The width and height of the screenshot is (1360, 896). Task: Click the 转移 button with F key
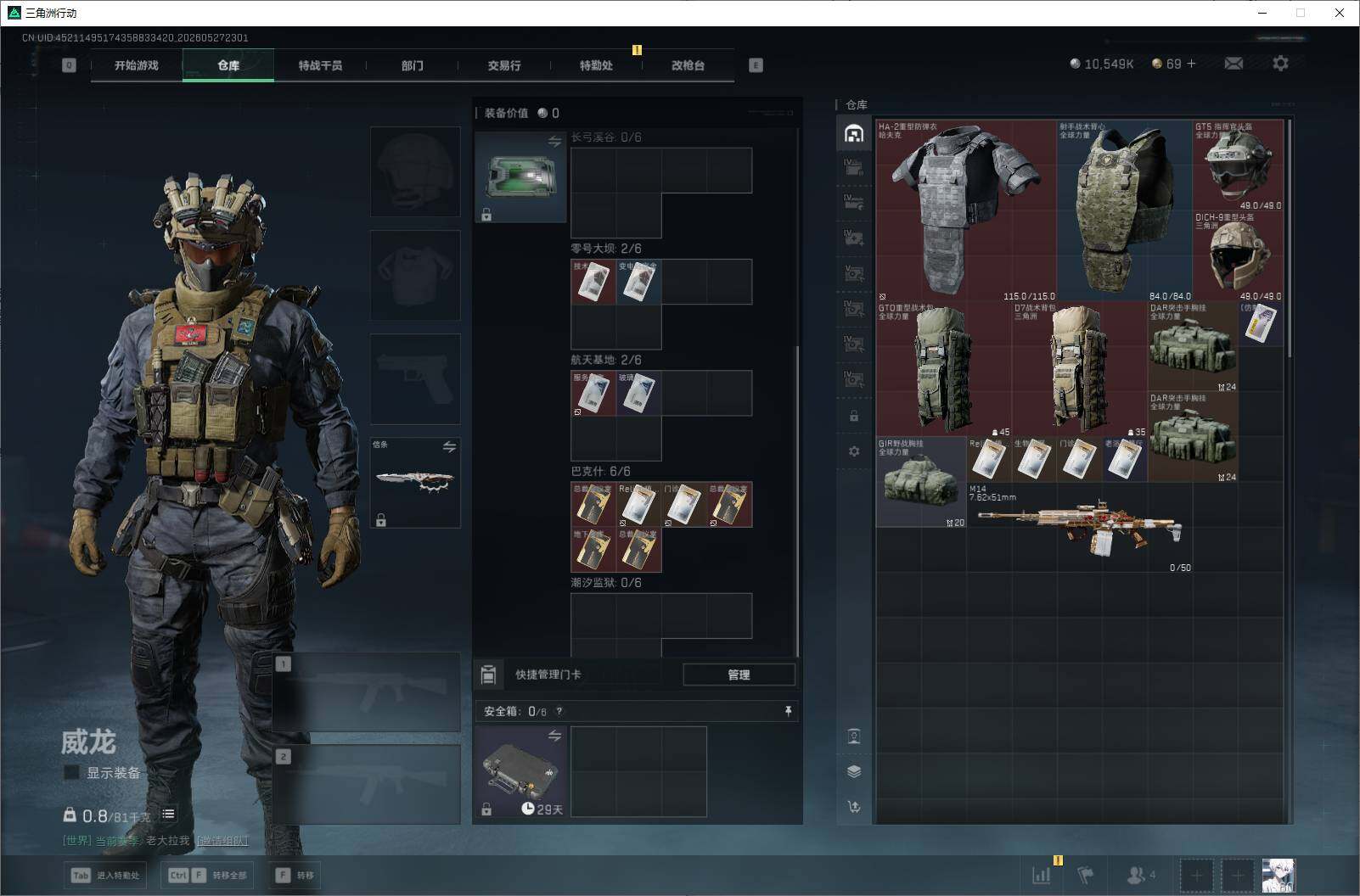point(295,875)
